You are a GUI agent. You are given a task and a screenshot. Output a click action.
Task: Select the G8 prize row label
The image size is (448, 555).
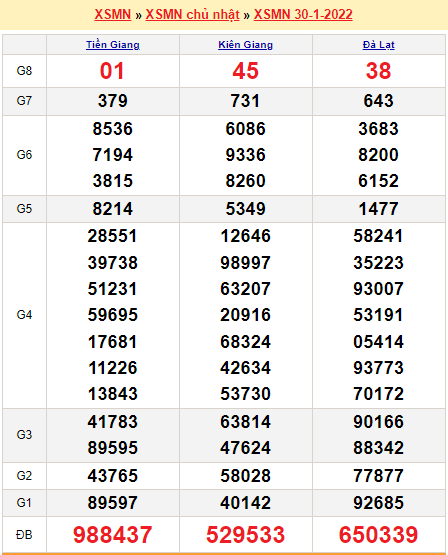[24, 71]
